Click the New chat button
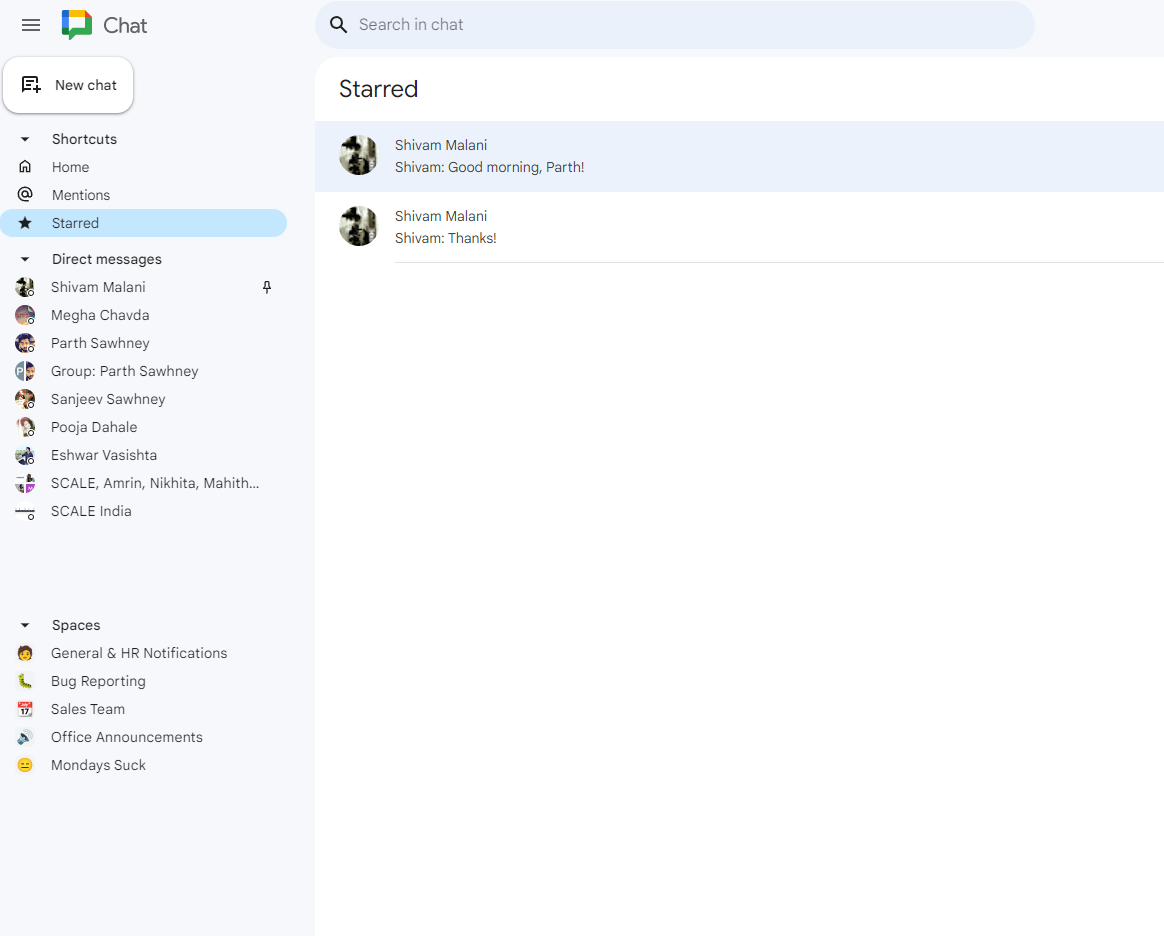1164x936 pixels. 68,85
